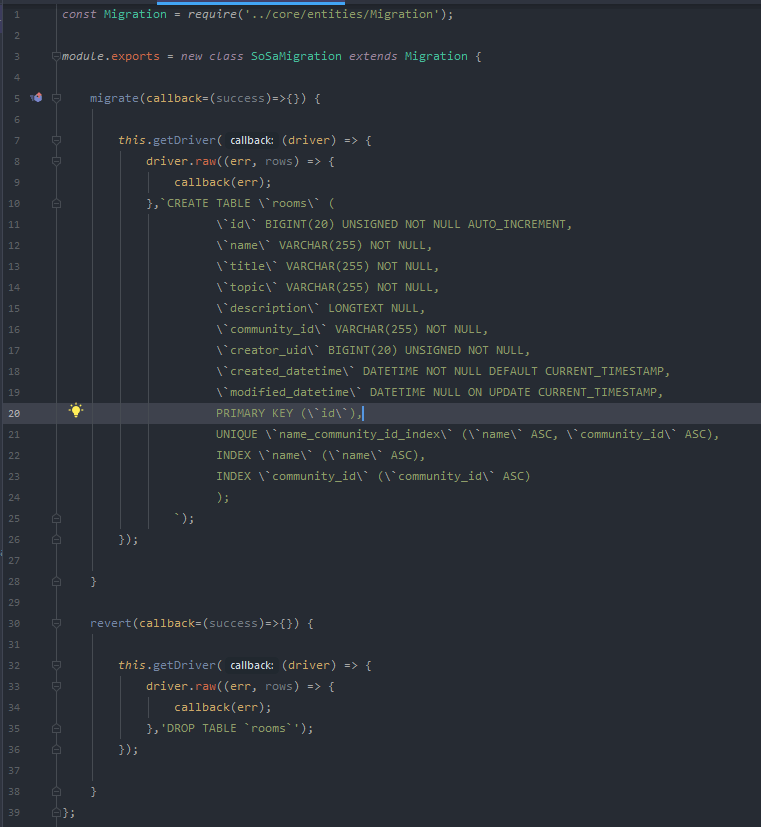The width and height of the screenshot is (761, 827).
Task: Click line number 39 in the gutter
Action: tap(14, 812)
